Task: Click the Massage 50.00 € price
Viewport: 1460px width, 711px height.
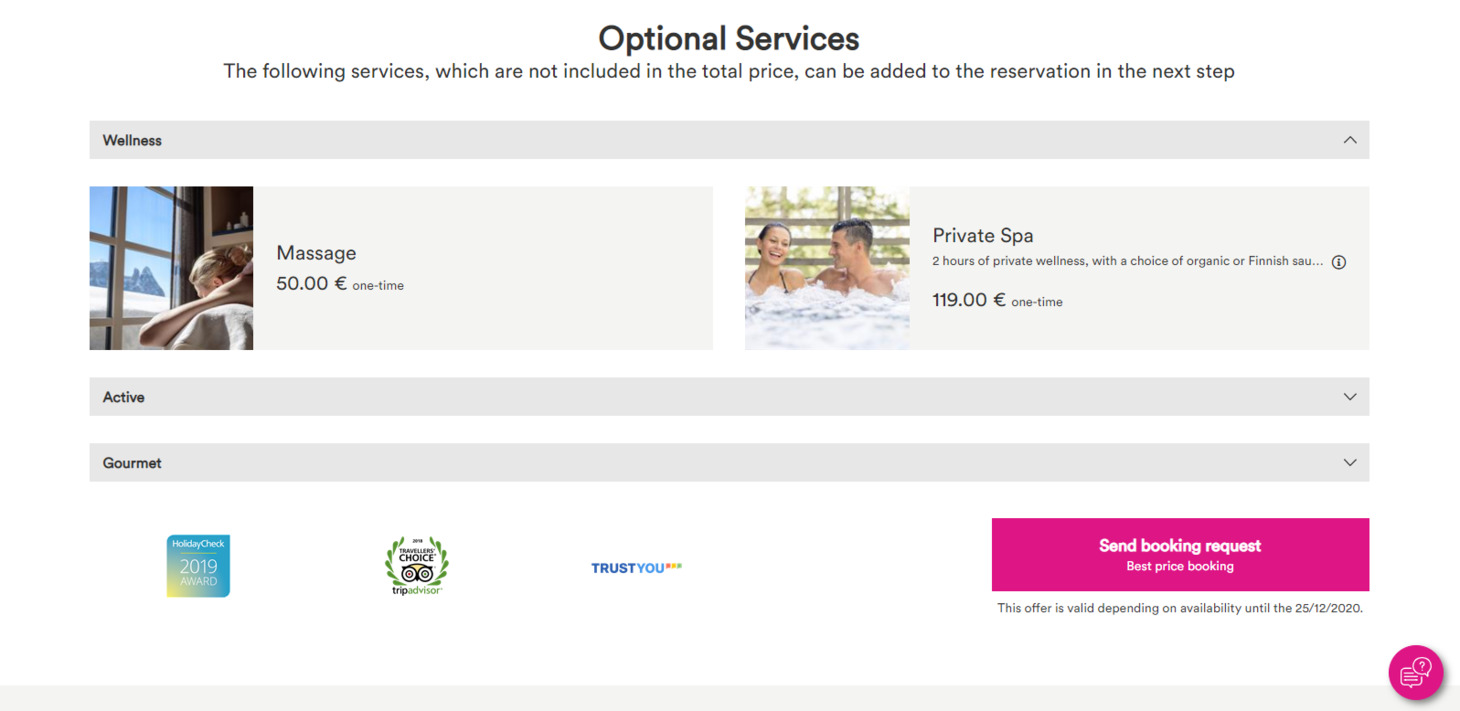Action: [x=311, y=284]
